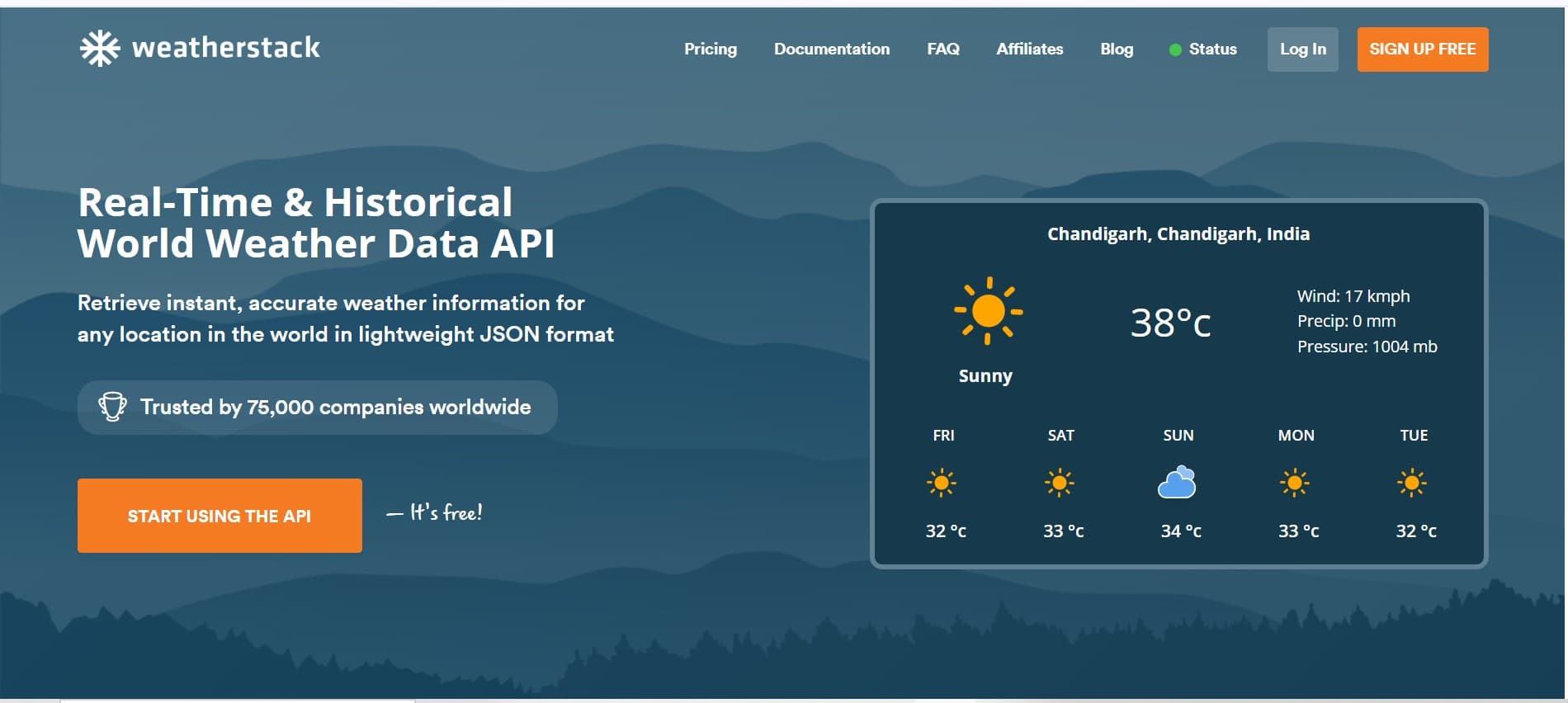This screenshot has width=1568, height=703.
Task: Click the Sunny condition label
Action: tap(985, 376)
